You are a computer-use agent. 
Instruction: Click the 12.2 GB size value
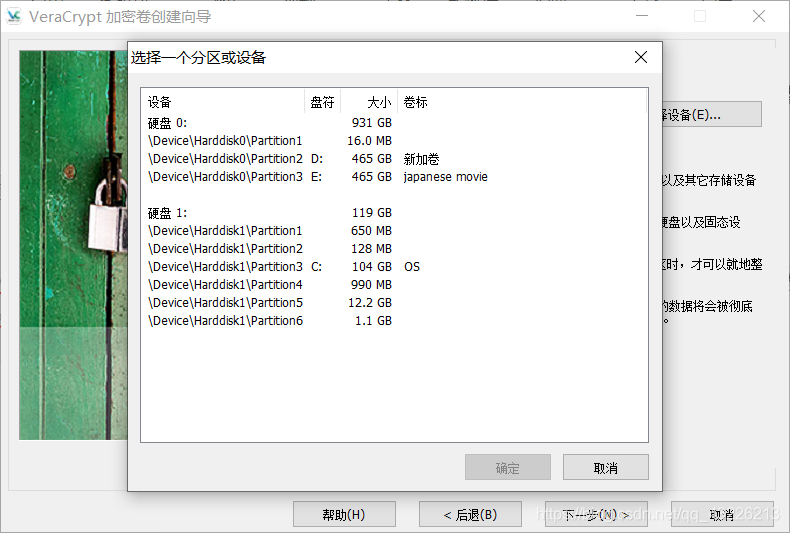coord(370,303)
